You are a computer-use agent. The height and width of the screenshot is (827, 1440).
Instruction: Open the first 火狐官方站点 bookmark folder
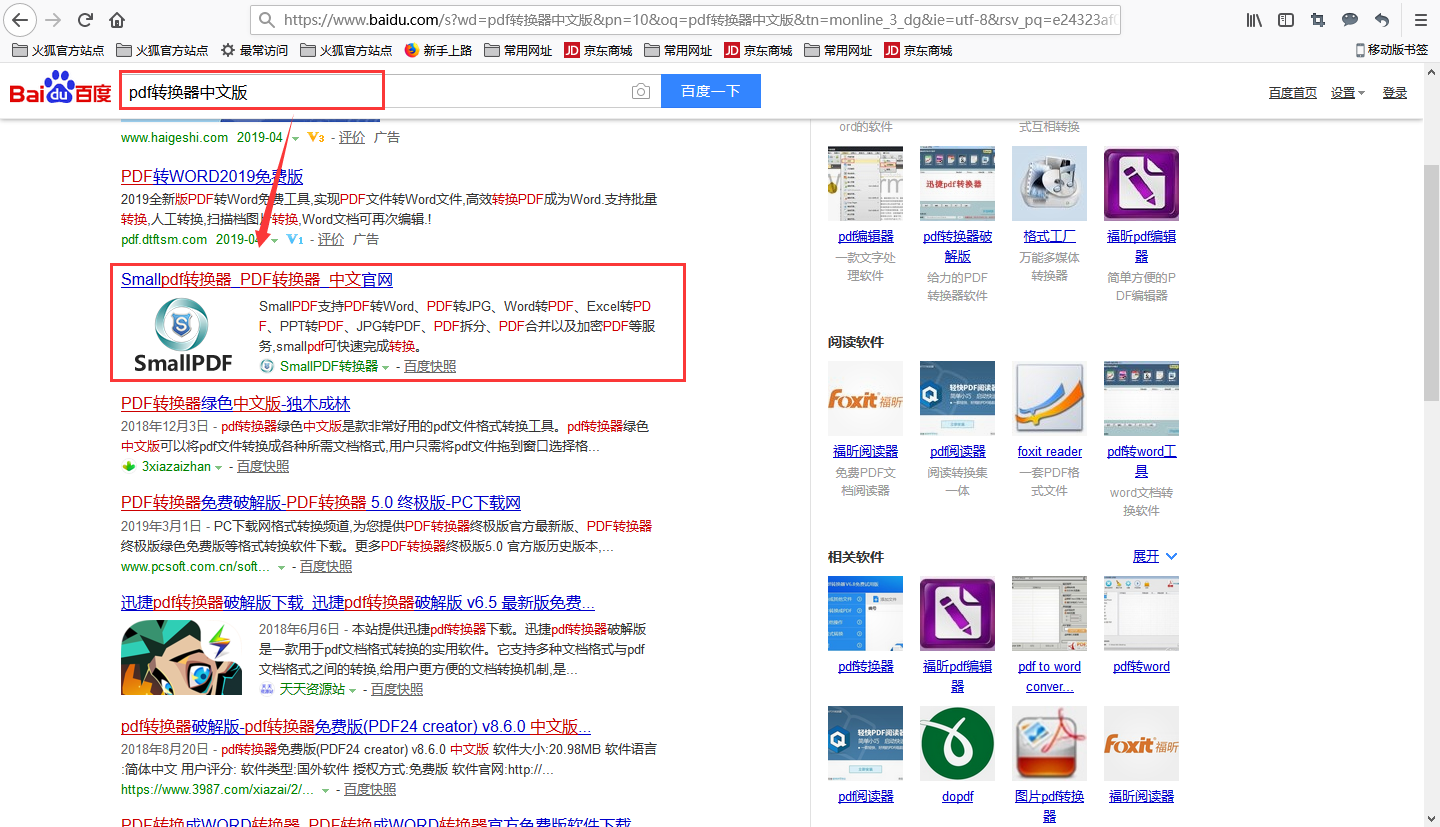(x=57, y=50)
